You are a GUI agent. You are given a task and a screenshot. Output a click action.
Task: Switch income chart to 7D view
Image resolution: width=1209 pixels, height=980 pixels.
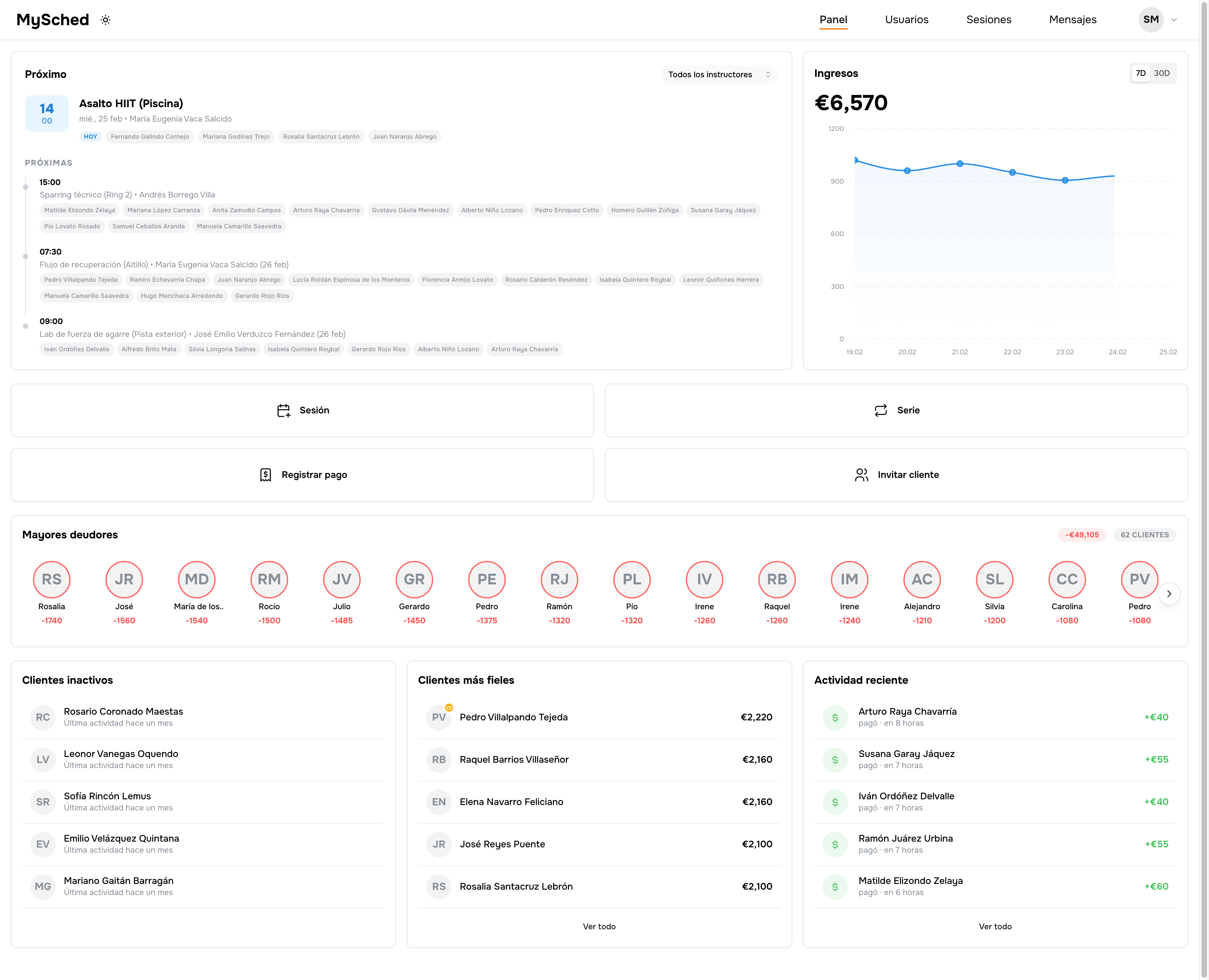point(1140,73)
